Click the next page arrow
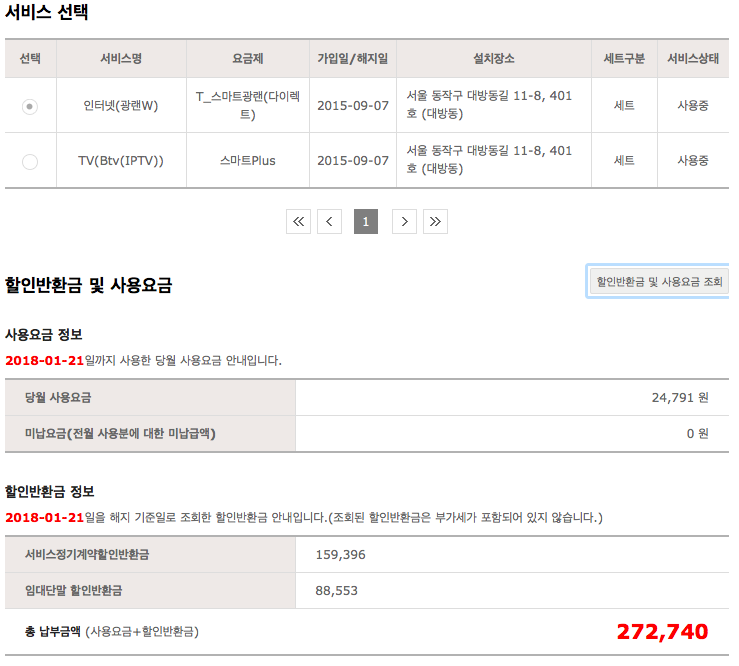The height and width of the screenshot is (666, 739). coord(403,222)
